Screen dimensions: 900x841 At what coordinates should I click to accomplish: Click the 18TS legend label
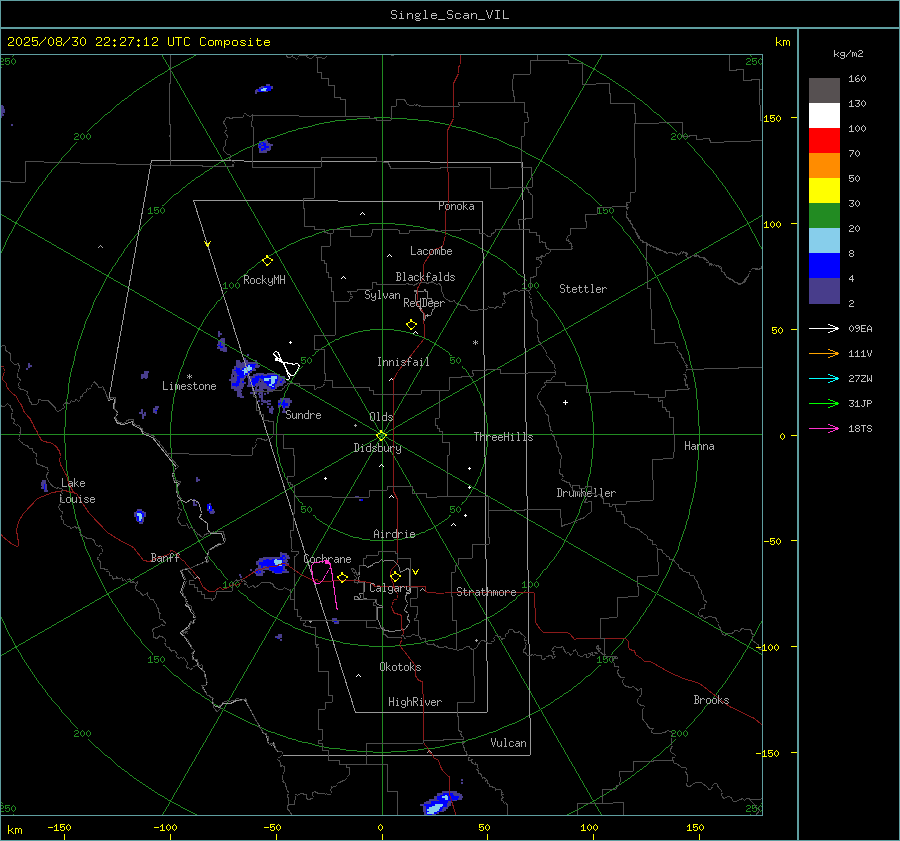(860, 429)
